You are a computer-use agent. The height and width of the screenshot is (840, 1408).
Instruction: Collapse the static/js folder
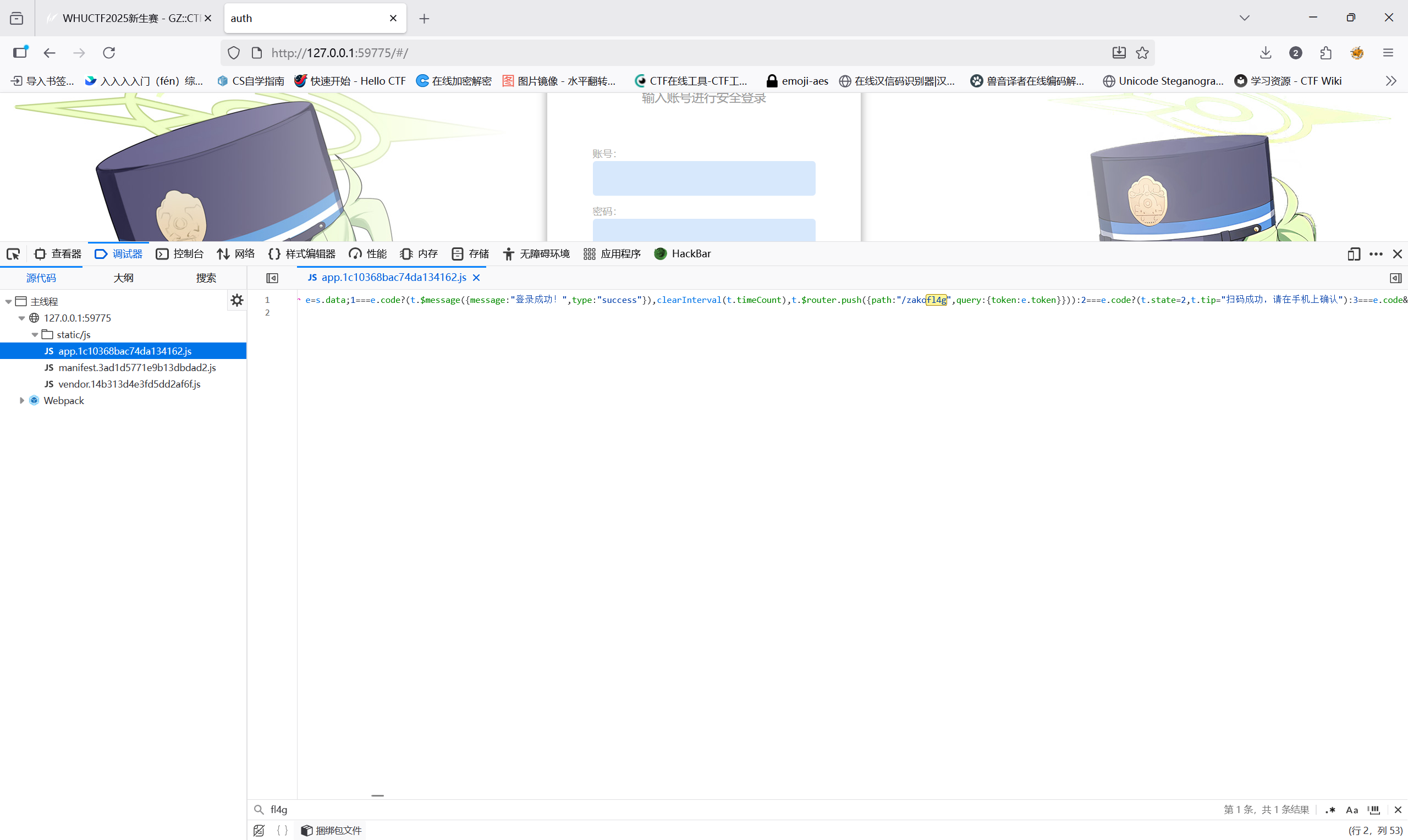[x=35, y=335]
